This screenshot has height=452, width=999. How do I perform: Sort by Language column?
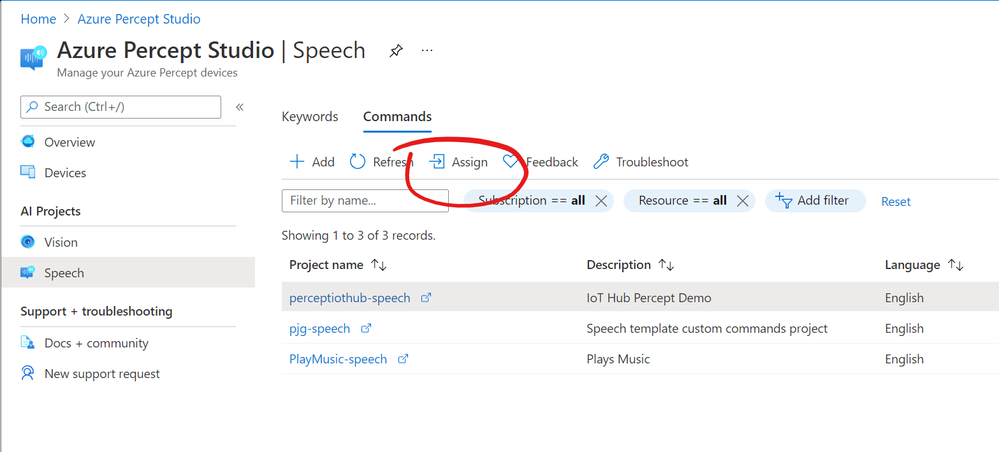tap(955, 265)
